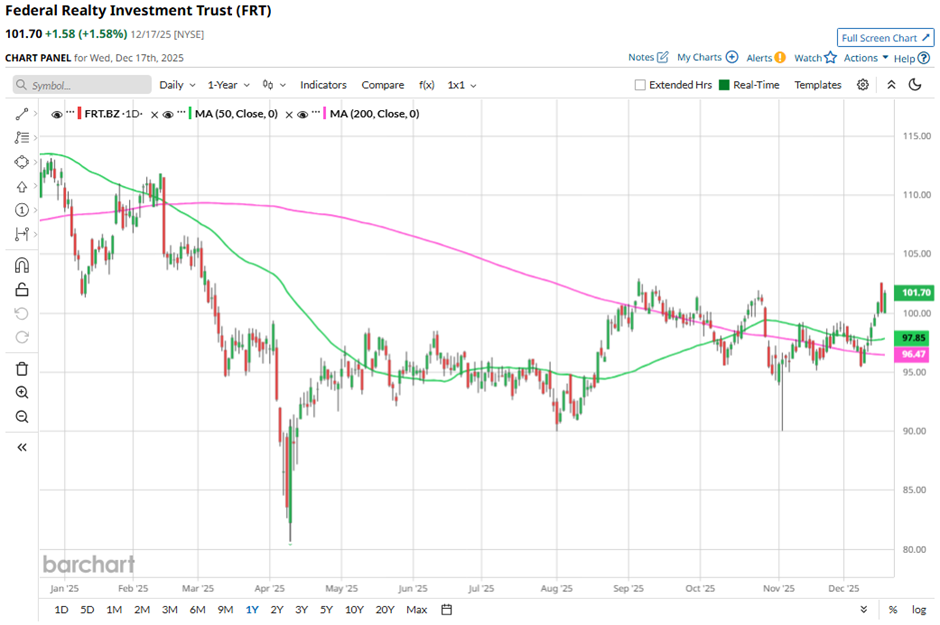Screen dimensions: 940x625
Task: Click the Full Screen Chart button
Action: tap(885, 38)
